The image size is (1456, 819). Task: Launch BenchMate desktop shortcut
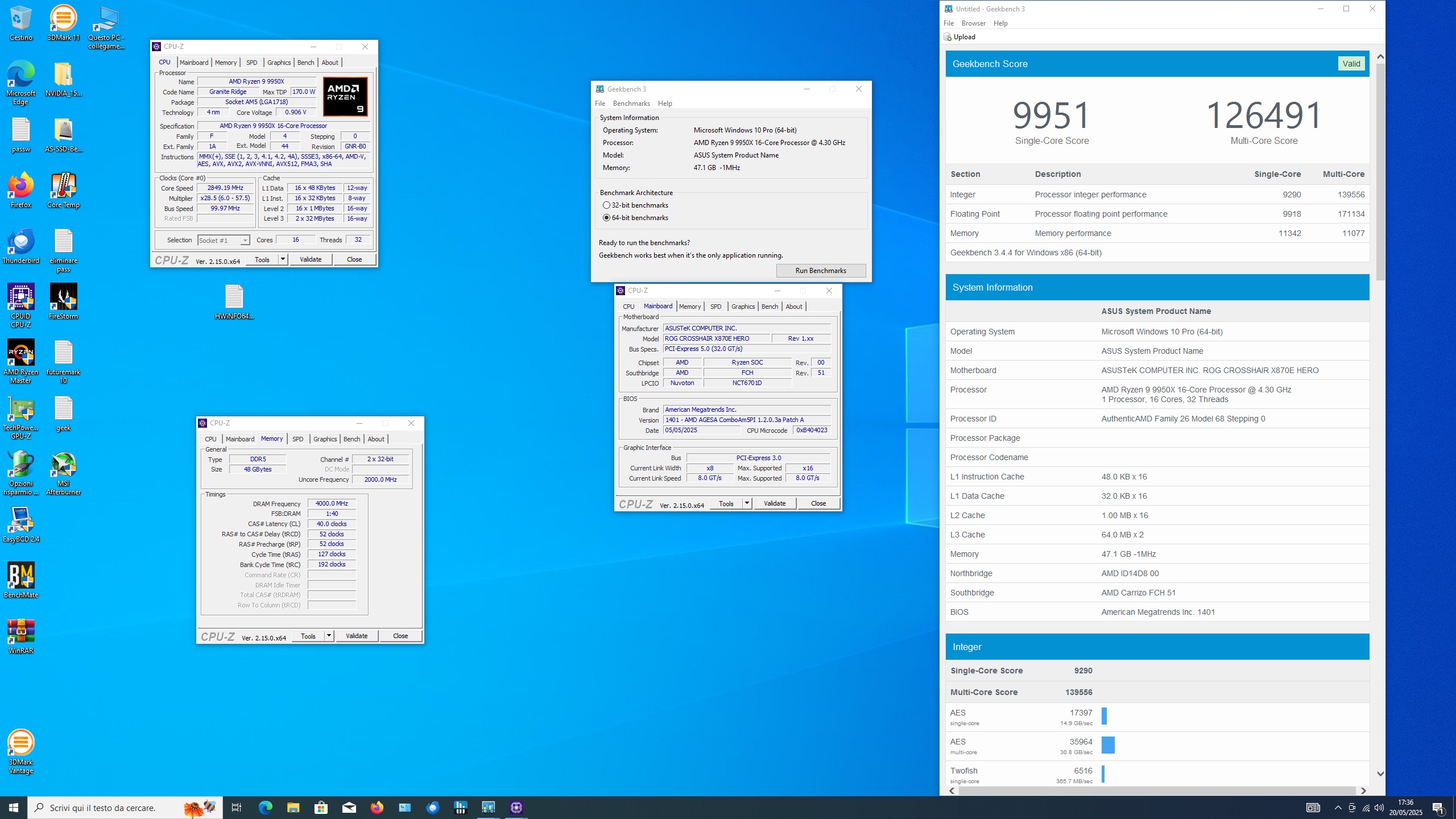click(x=21, y=581)
